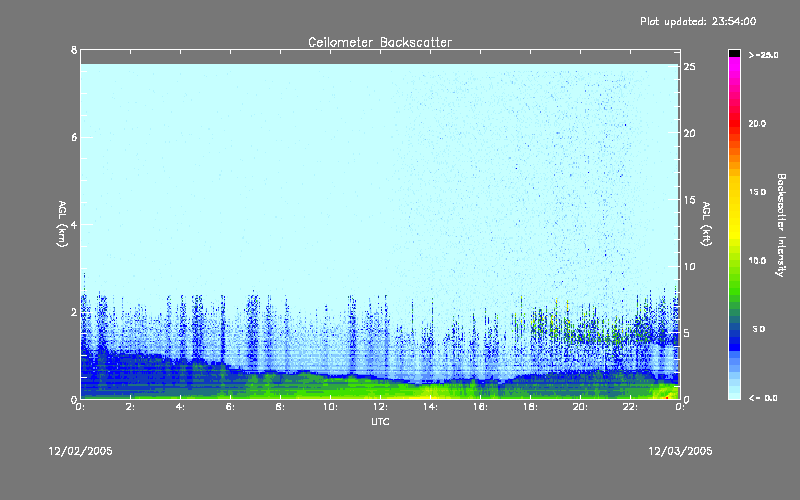Image resolution: width=800 pixels, height=500 pixels.
Task: Click the black top of the colorbar
Action: click(x=734, y=53)
